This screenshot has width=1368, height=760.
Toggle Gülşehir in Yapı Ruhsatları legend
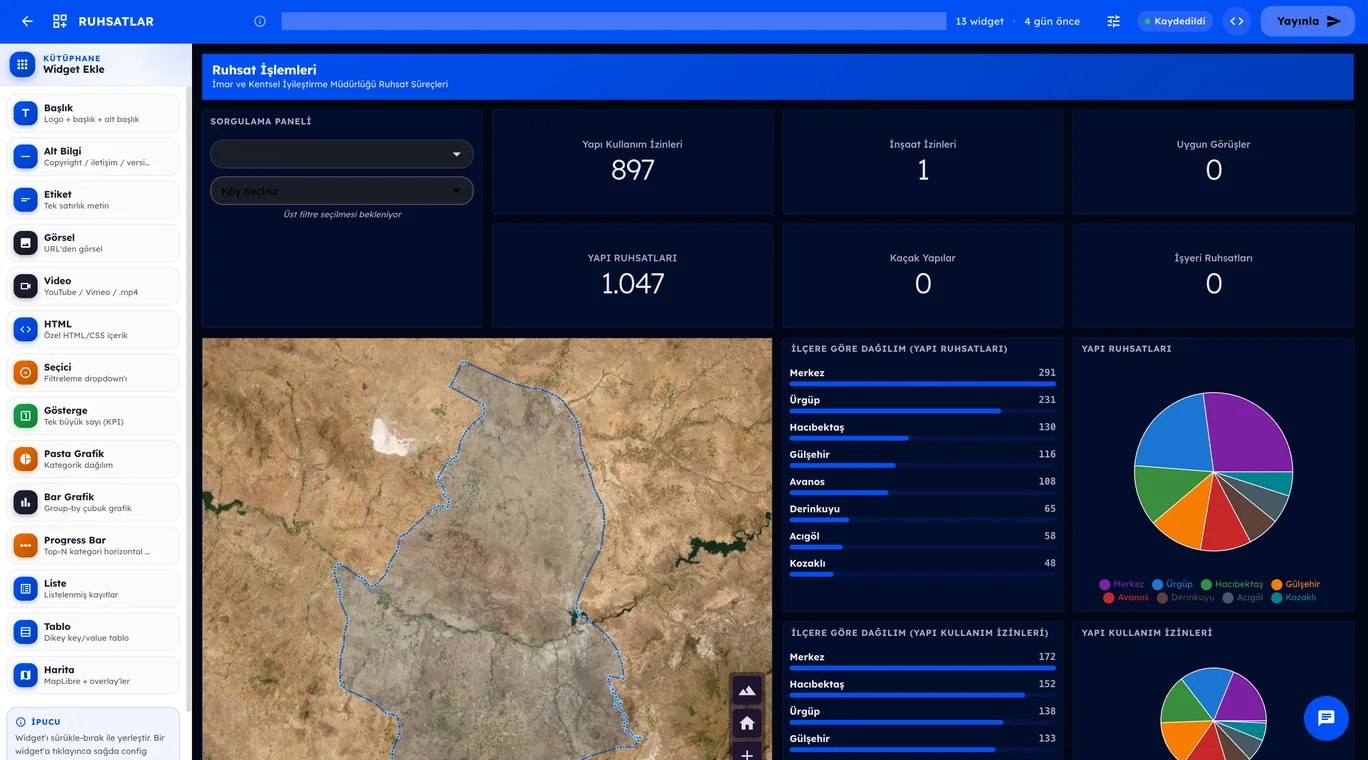[1296, 584]
